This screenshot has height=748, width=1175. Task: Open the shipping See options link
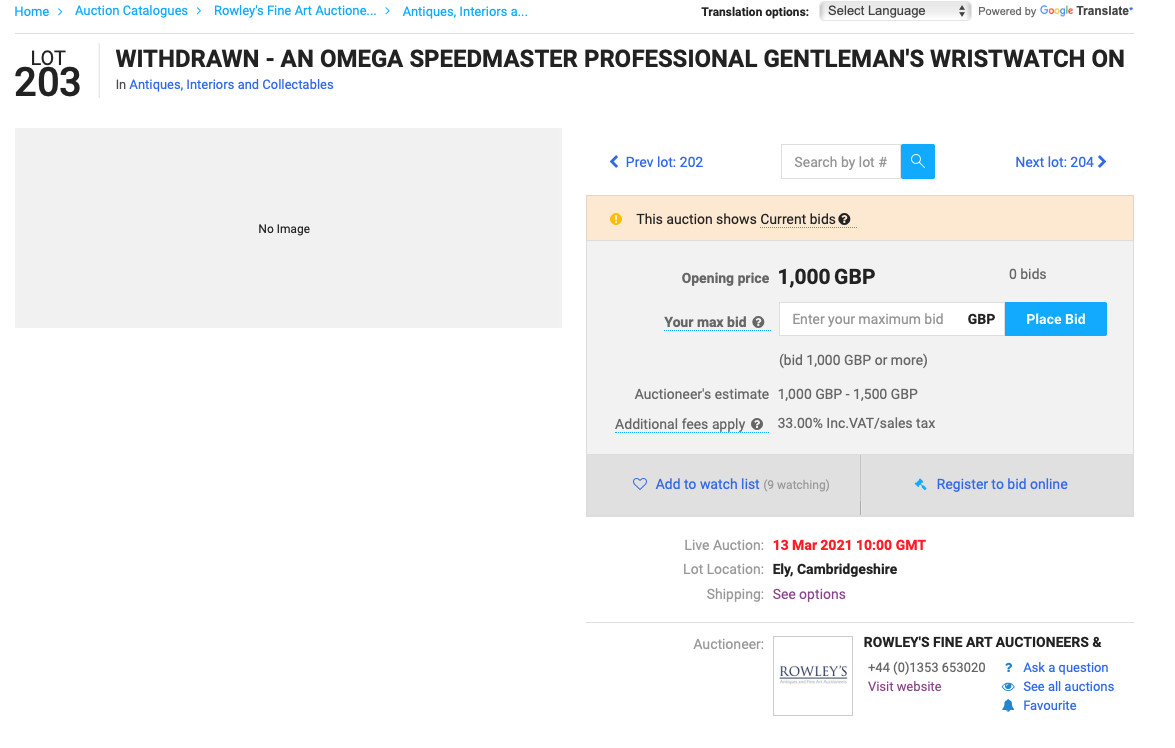pos(809,594)
